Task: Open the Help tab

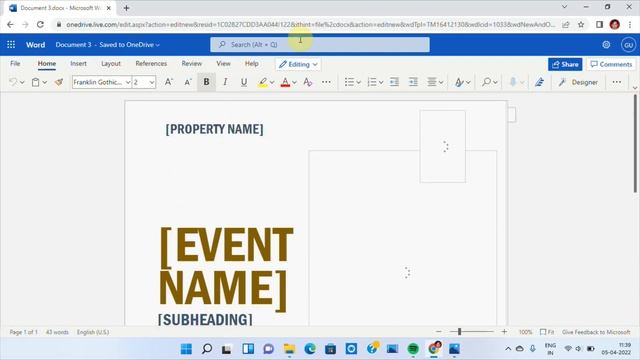Action: point(251,64)
